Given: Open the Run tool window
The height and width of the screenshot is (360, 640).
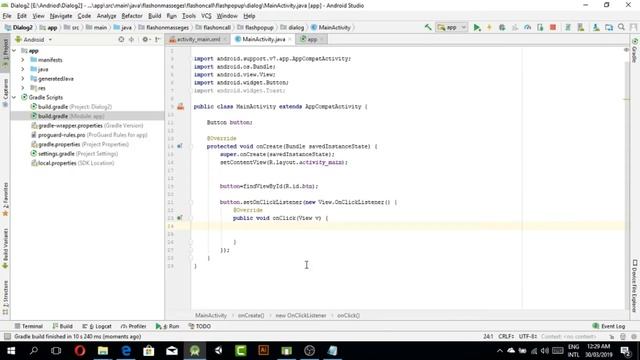Looking at the screenshot, I should click(167, 327).
